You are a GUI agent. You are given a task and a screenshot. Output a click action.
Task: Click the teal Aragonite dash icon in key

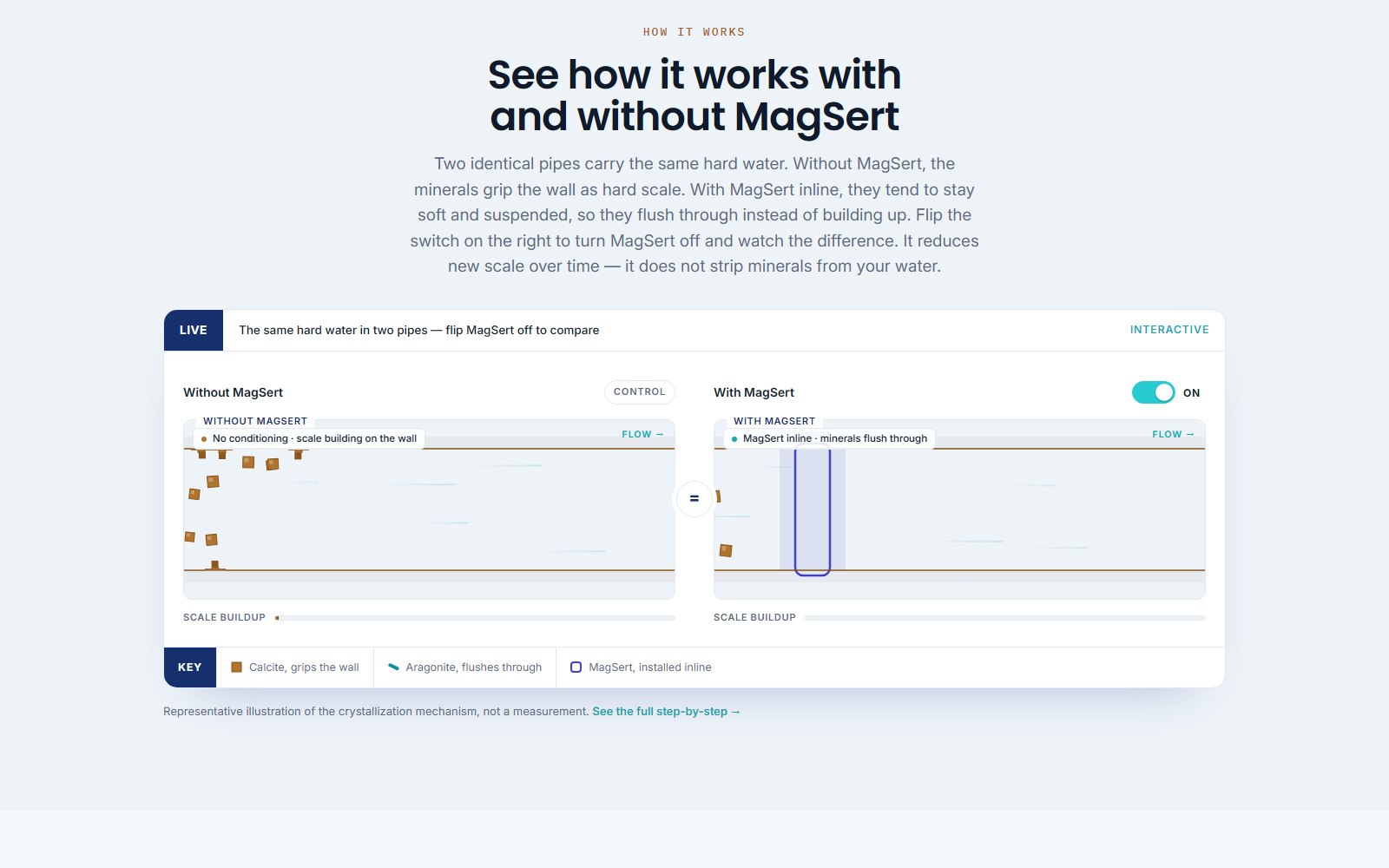[x=393, y=667]
